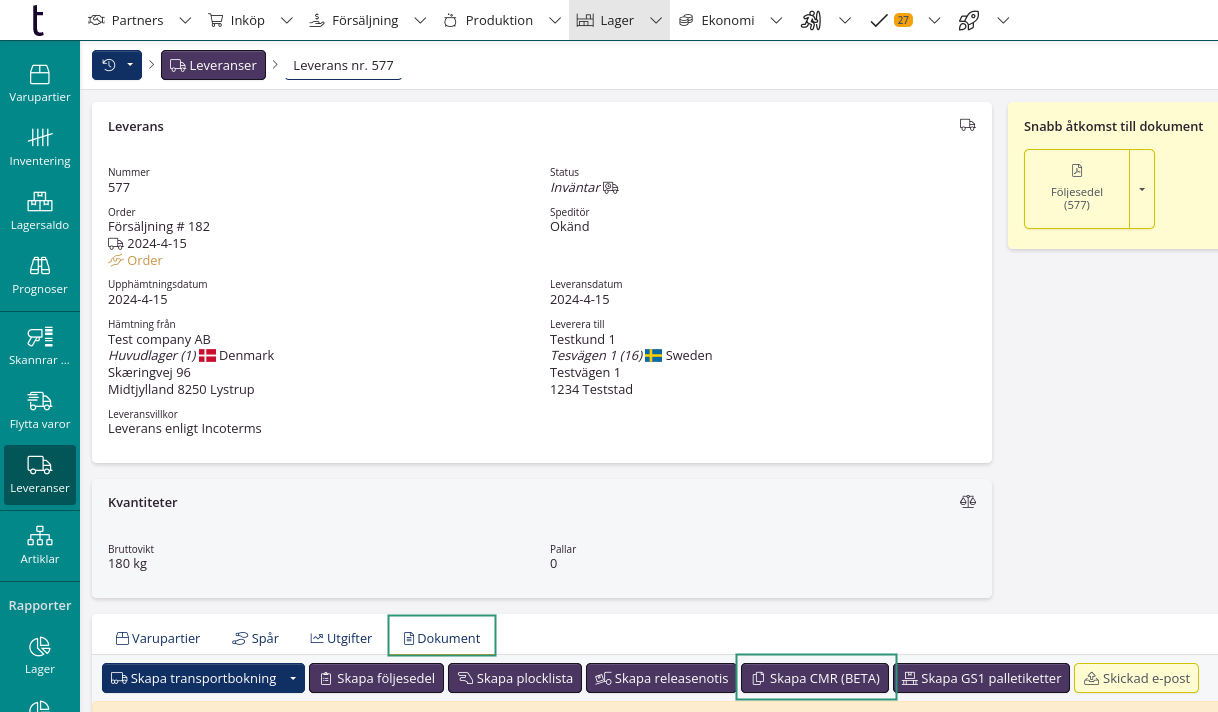Open Artiklar in the sidebar
This screenshot has height=712, width=1218.
click(x=39, y=544)
